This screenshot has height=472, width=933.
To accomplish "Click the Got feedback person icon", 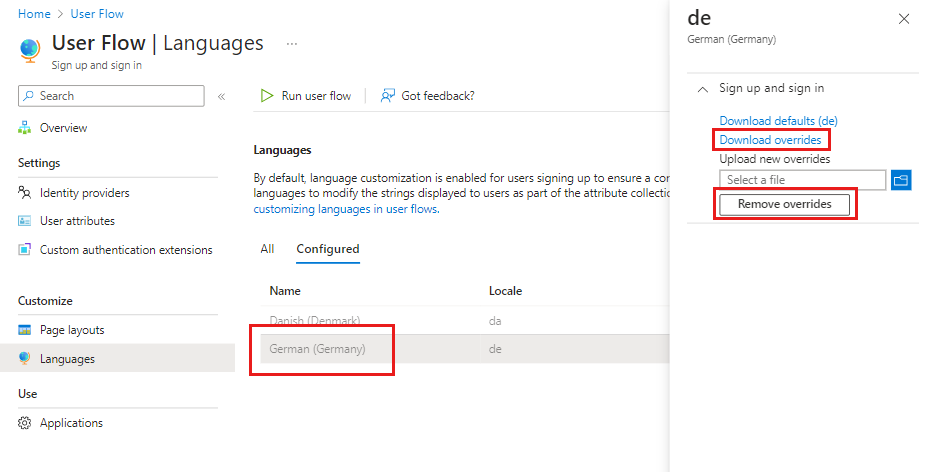I will click(x=387, y=95).
